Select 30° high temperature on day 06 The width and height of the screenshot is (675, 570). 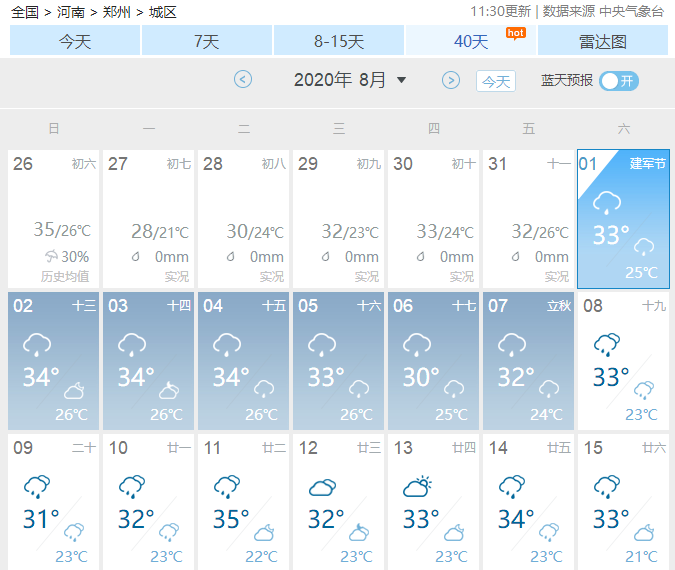pyautogui.click(x=421, y=377)
